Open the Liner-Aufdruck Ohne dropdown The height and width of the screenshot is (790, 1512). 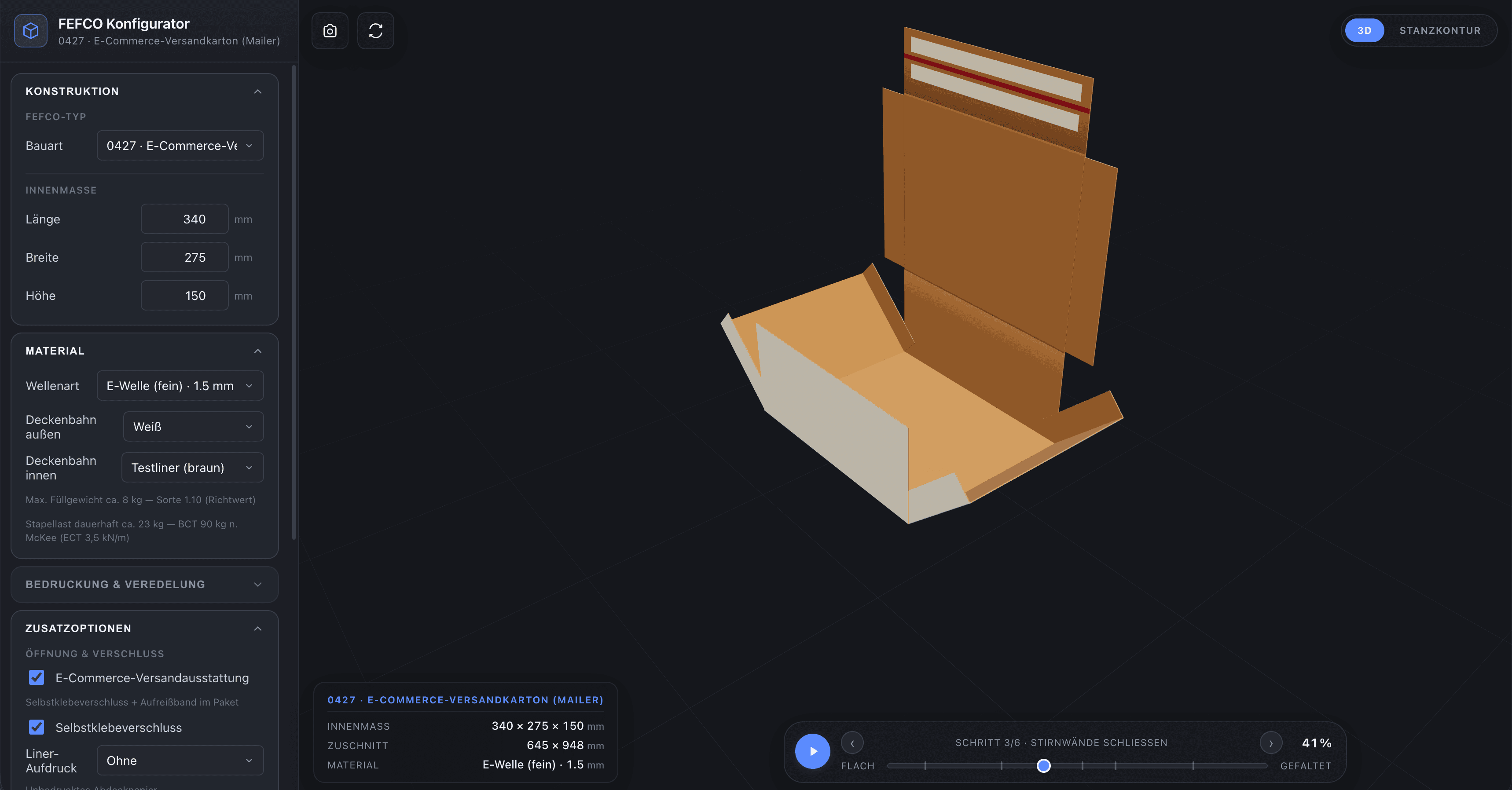(x=180, y=760)
